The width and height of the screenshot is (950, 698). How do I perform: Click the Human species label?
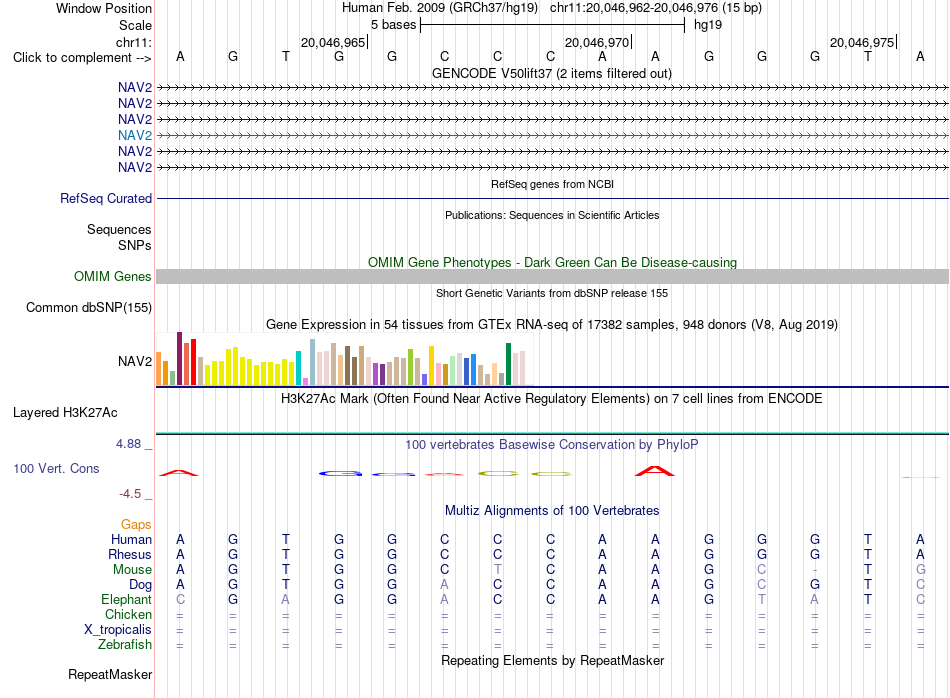pos(131,539)
